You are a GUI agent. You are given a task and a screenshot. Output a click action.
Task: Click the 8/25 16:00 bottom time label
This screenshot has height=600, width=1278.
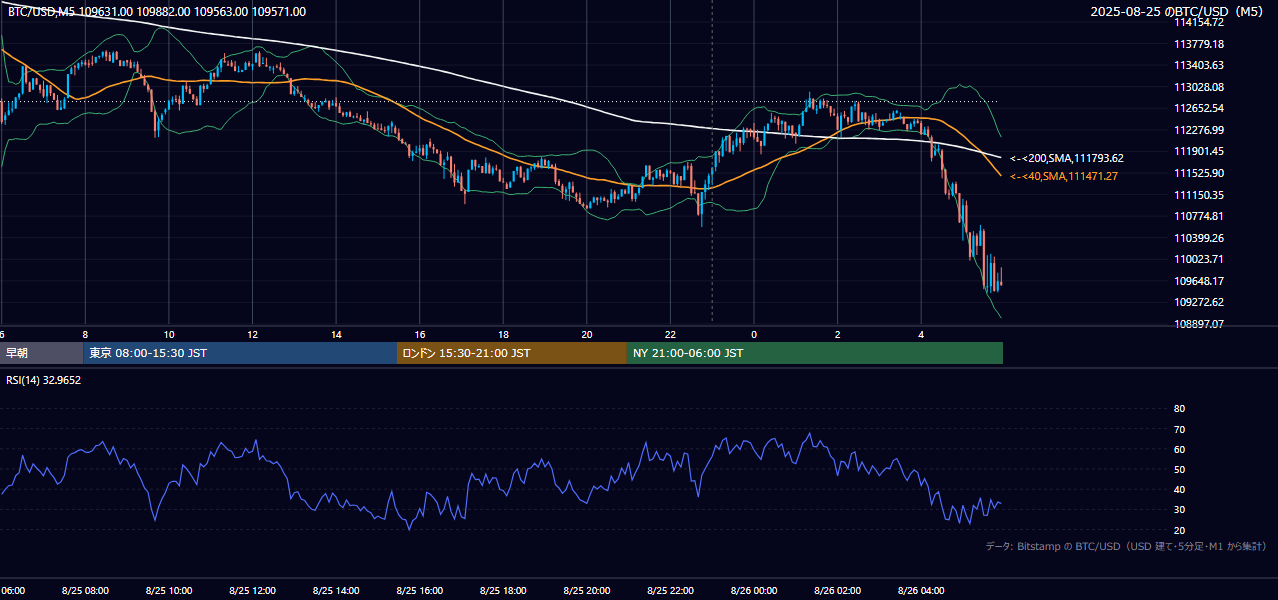click(x=420, y=591)
